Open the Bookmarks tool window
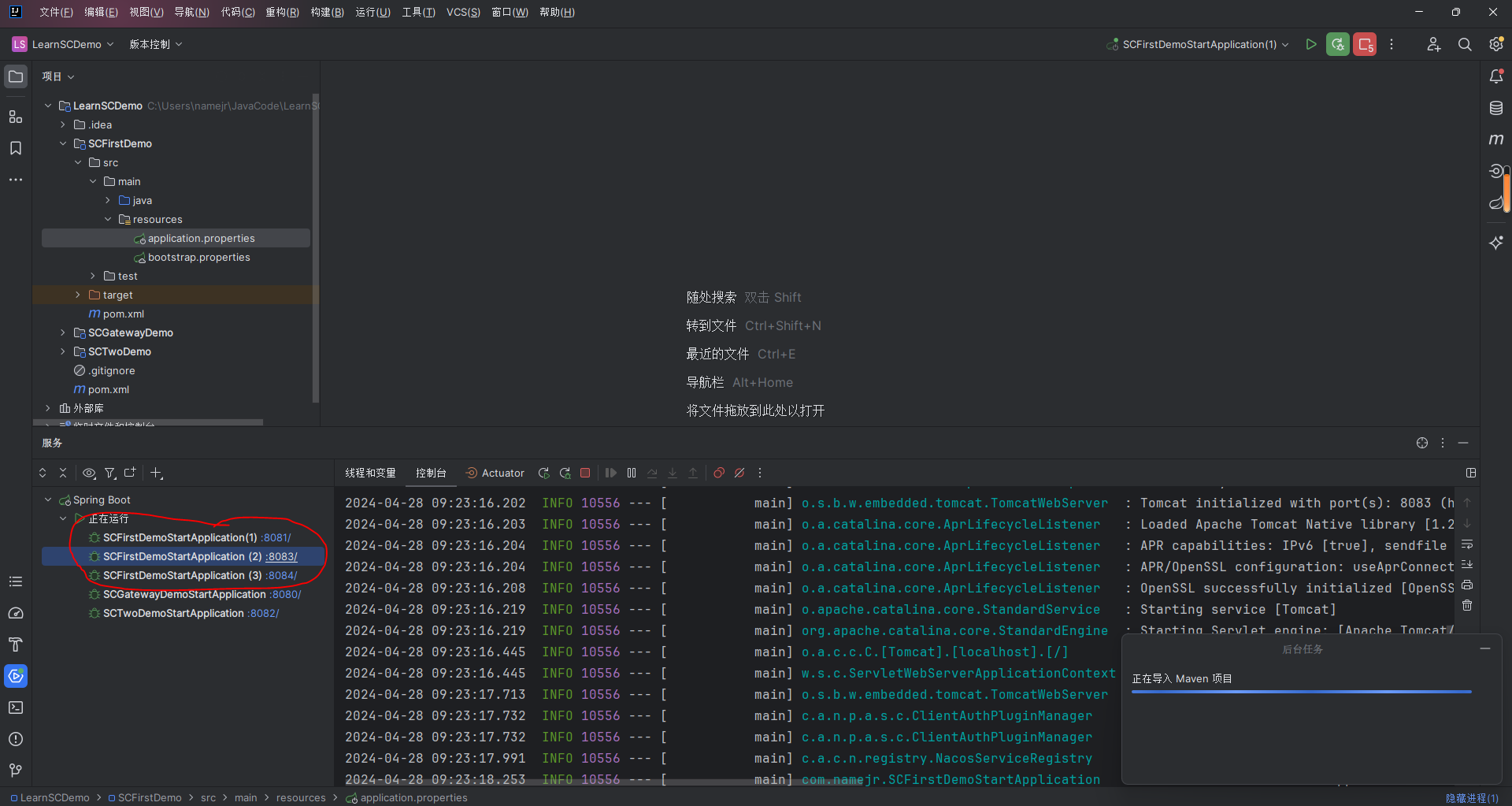 coord(16,148)
